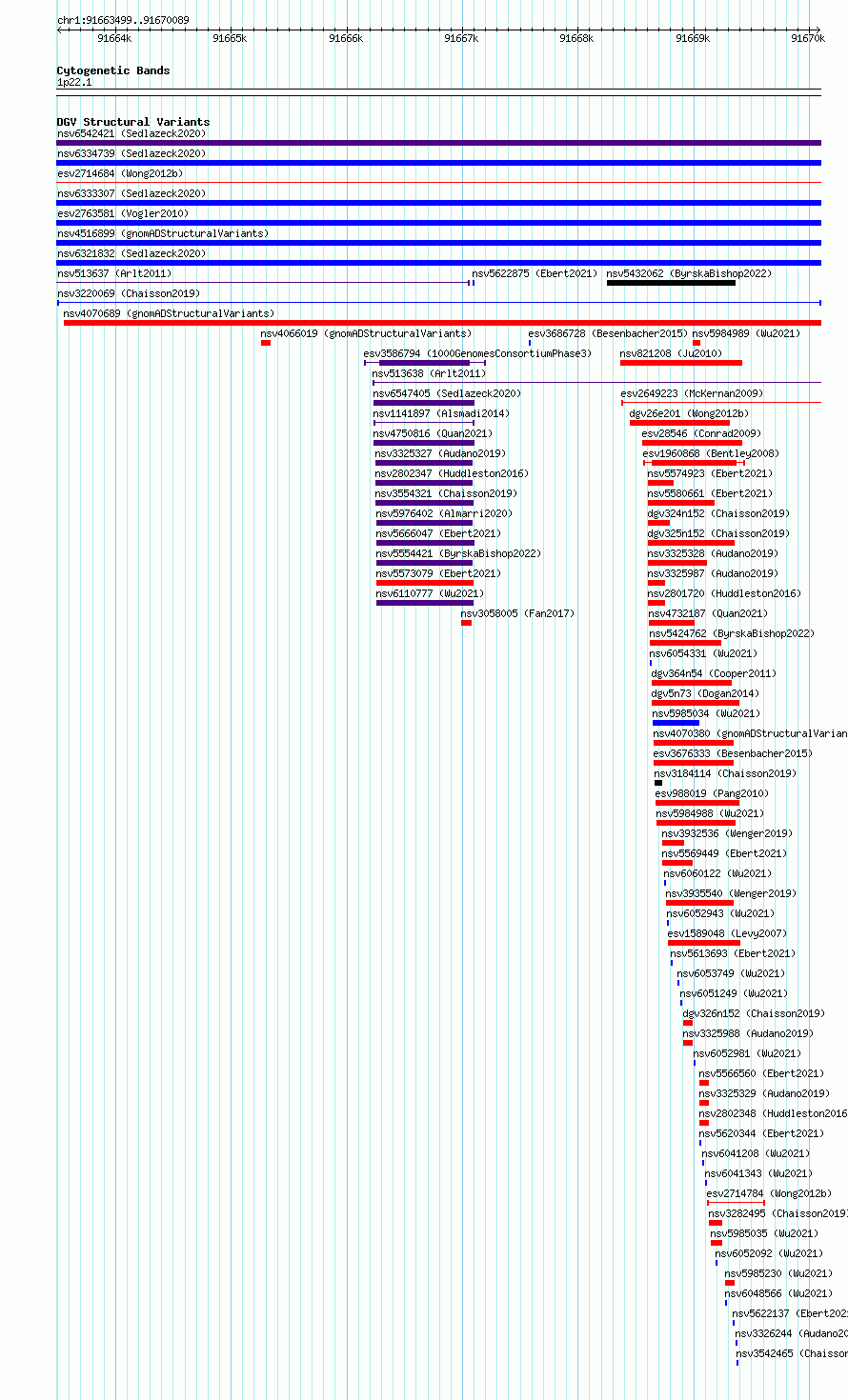Image resolution: width=848 pixels, height=1400 pixels.
Task: Open nsv3220069 (Chaisson2019) label
Action: click(129, 294)
